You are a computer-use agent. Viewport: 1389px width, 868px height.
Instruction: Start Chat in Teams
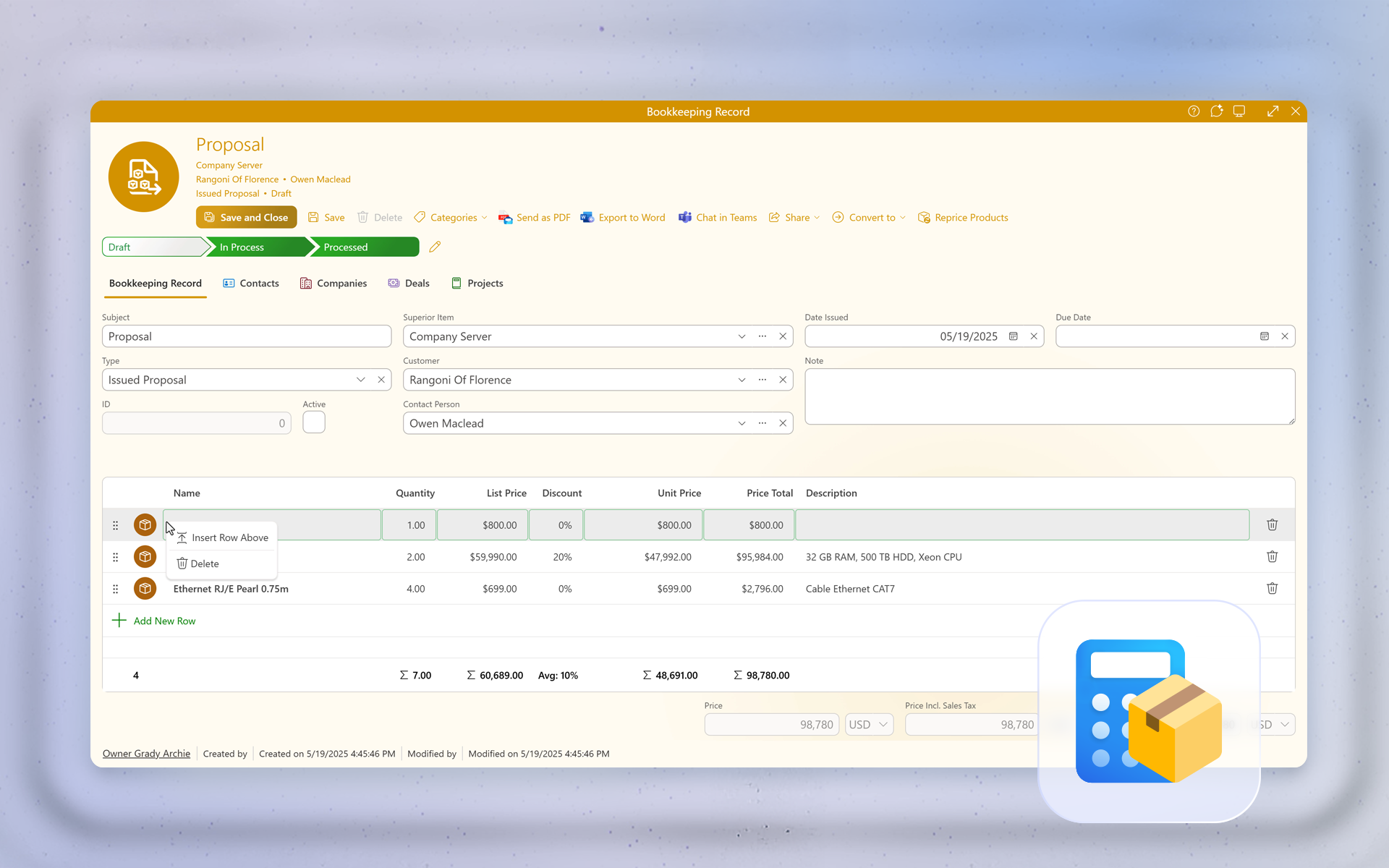click(x=718, y=217)
